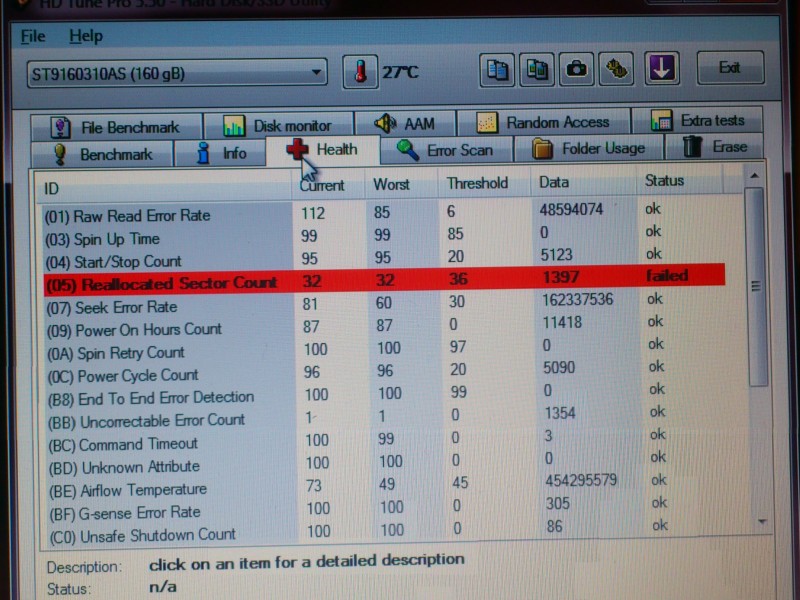Image resolution: width=800 pixels, height=600 pixels.
Task: Click the thermometer temperature icon
Action: 360,72
